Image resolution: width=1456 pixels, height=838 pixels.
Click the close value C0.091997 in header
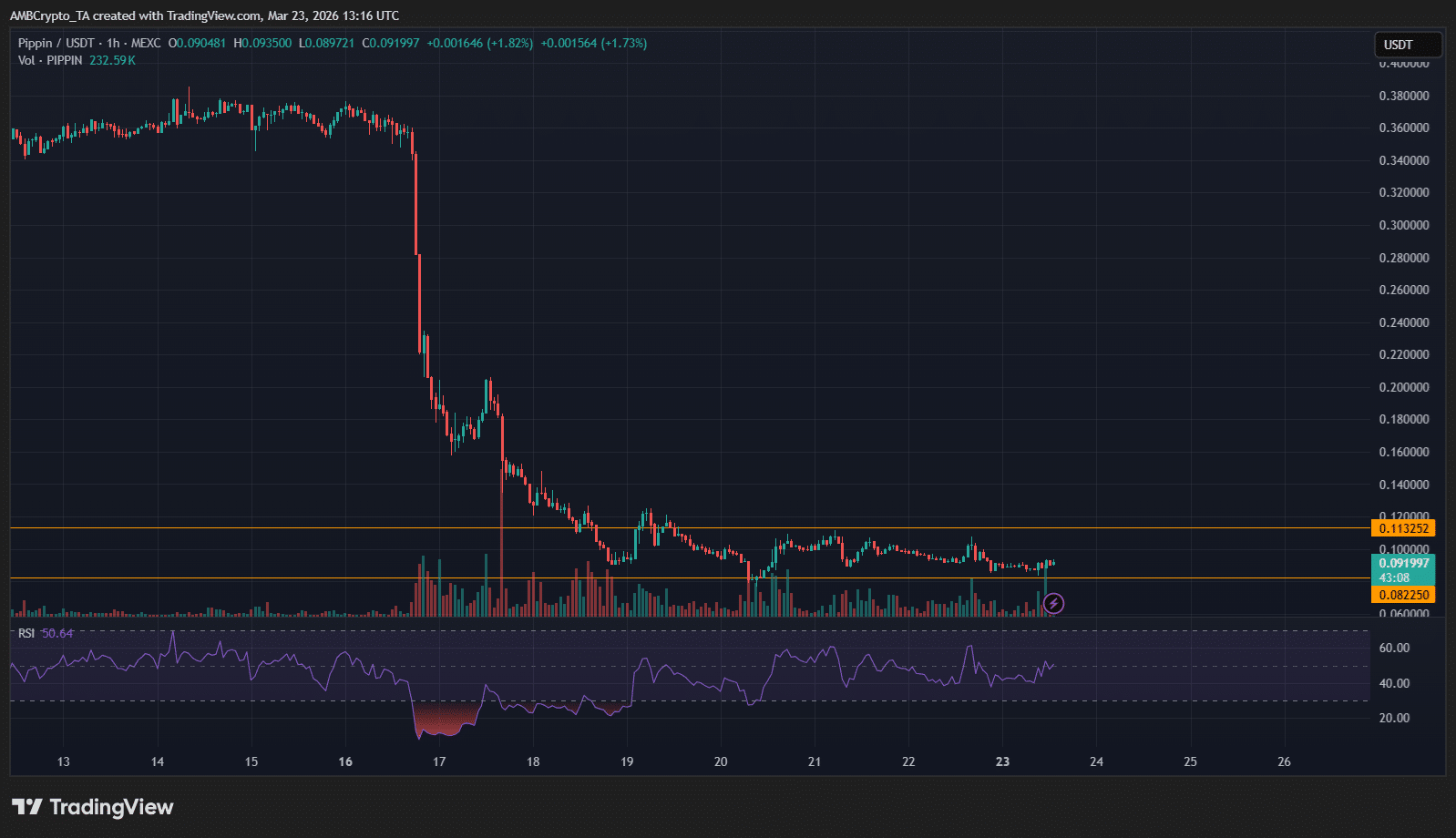[x=391, y=43]
